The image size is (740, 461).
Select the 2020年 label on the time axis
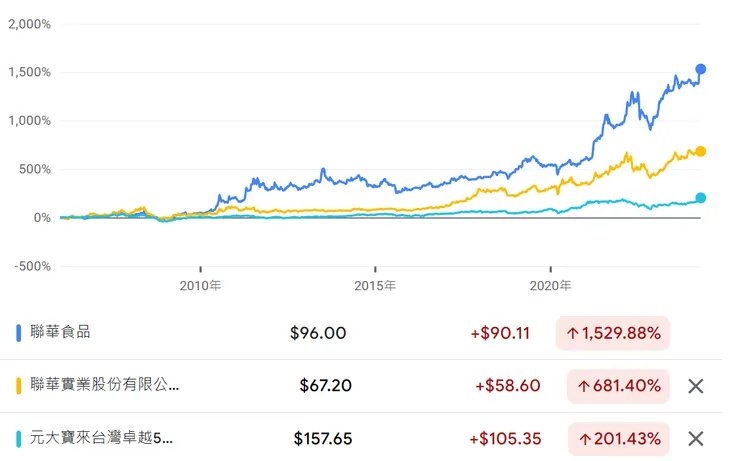[551, 285]
